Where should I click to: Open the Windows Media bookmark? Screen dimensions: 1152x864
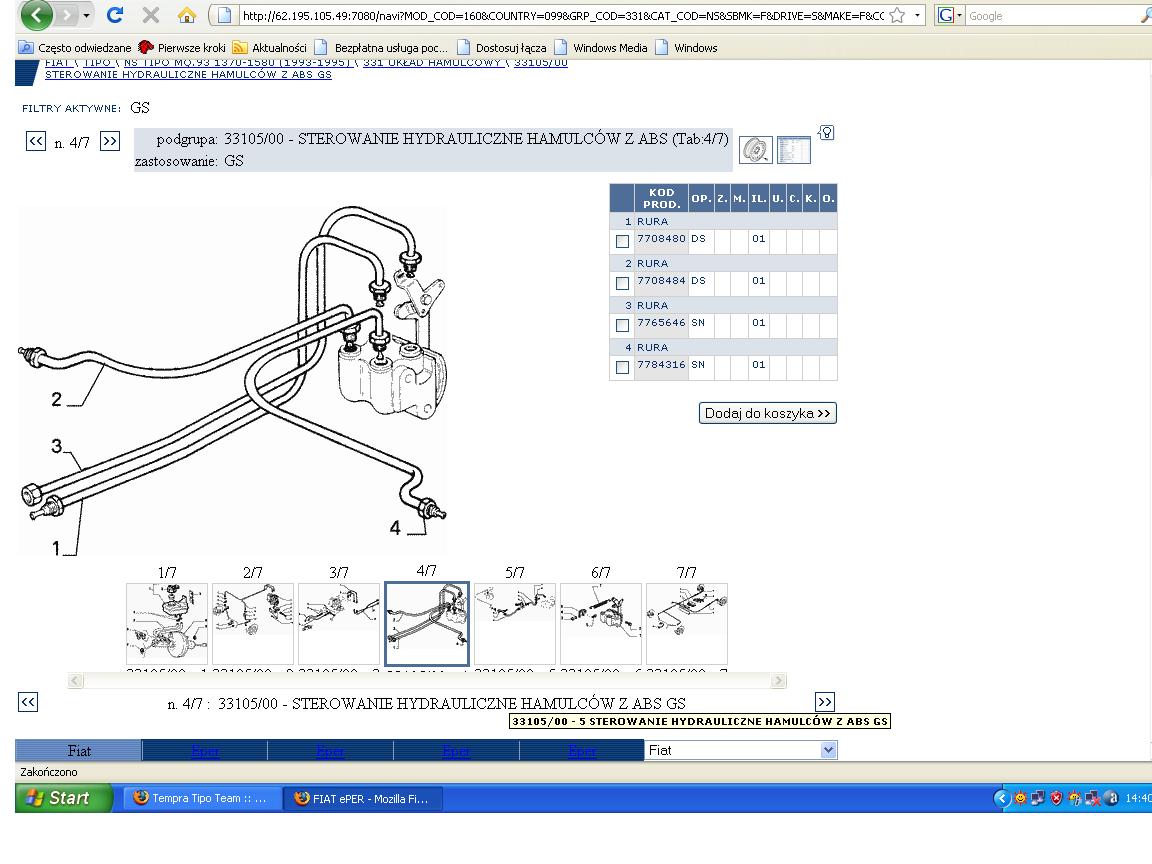[x=601, y=48]
